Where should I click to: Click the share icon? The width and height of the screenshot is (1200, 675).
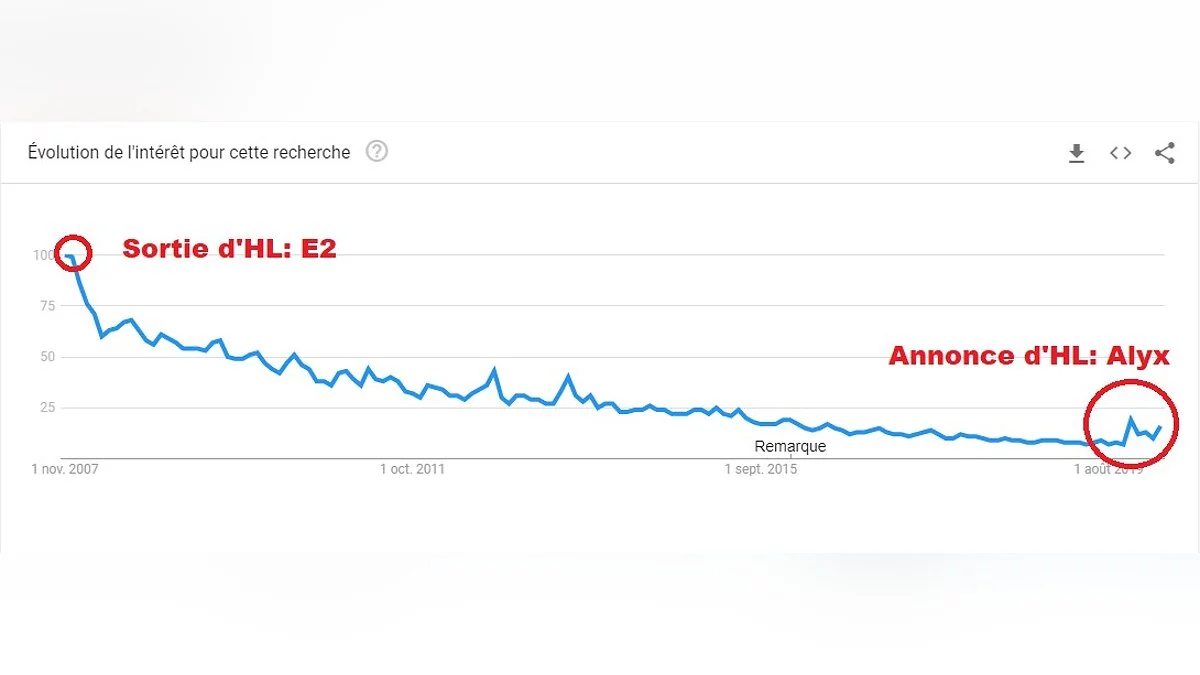pos(1164,153)
